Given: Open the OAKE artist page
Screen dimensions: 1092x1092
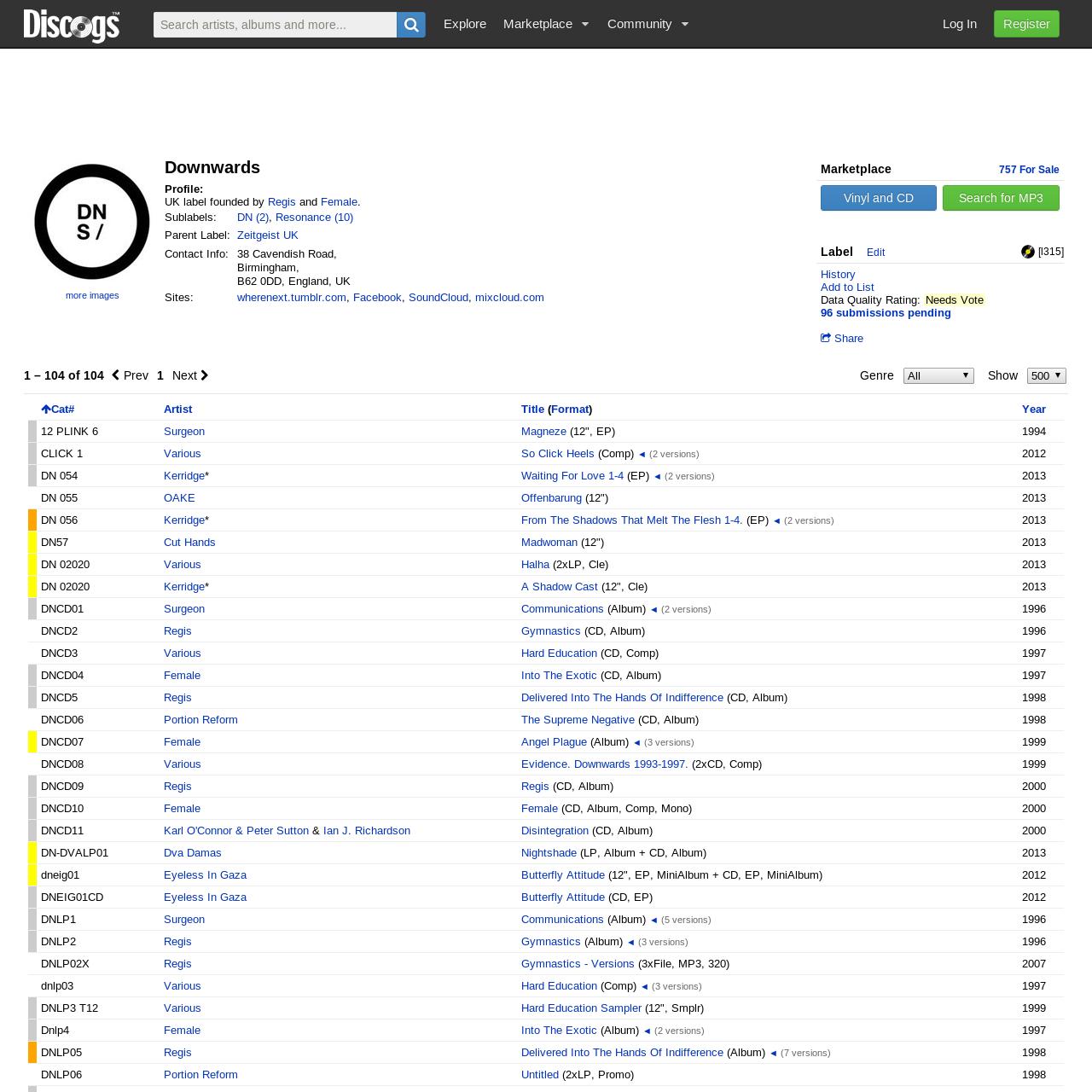Looking at the screenshot, I should click(x=179, y=498).
